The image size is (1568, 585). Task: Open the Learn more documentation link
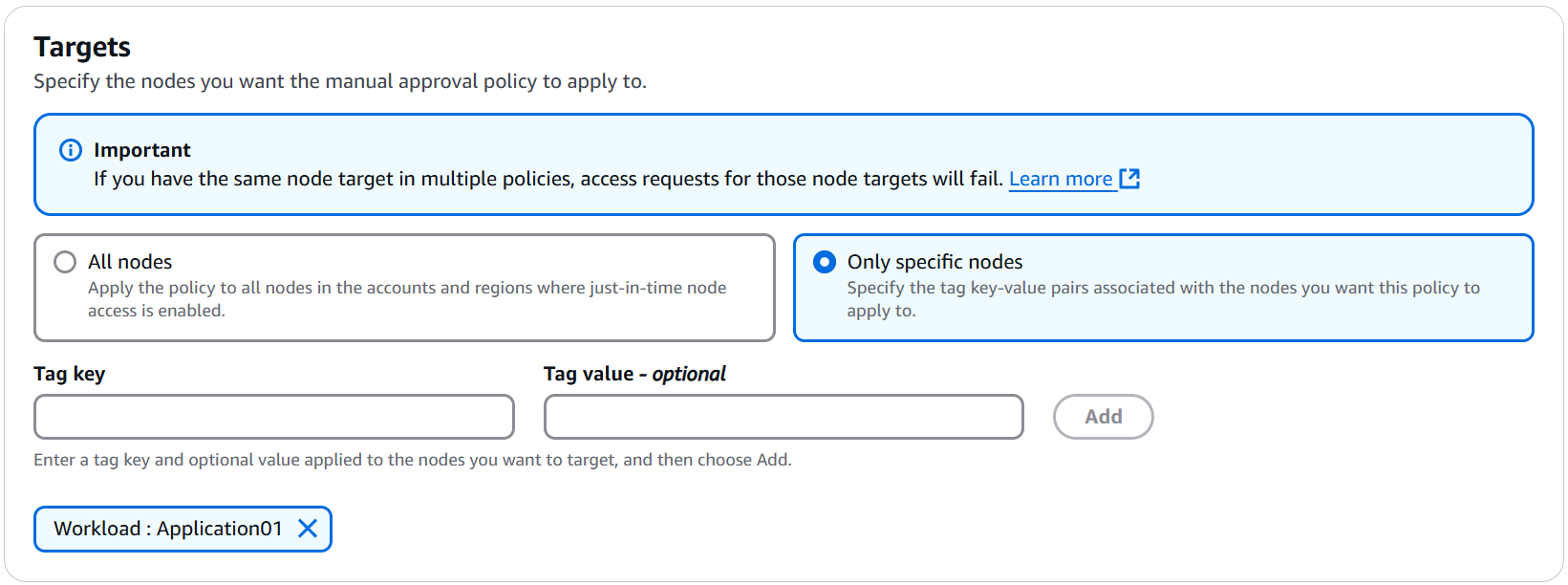(x=1062, y=178)
